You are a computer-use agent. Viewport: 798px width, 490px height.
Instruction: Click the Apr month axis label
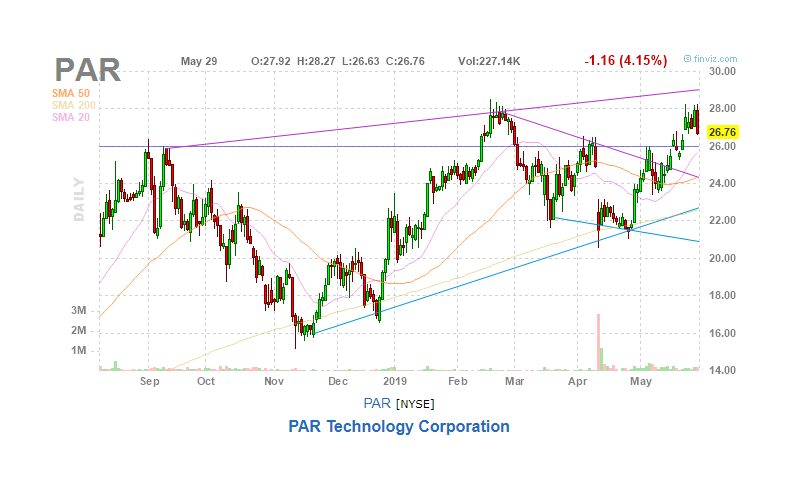(578, 381)
